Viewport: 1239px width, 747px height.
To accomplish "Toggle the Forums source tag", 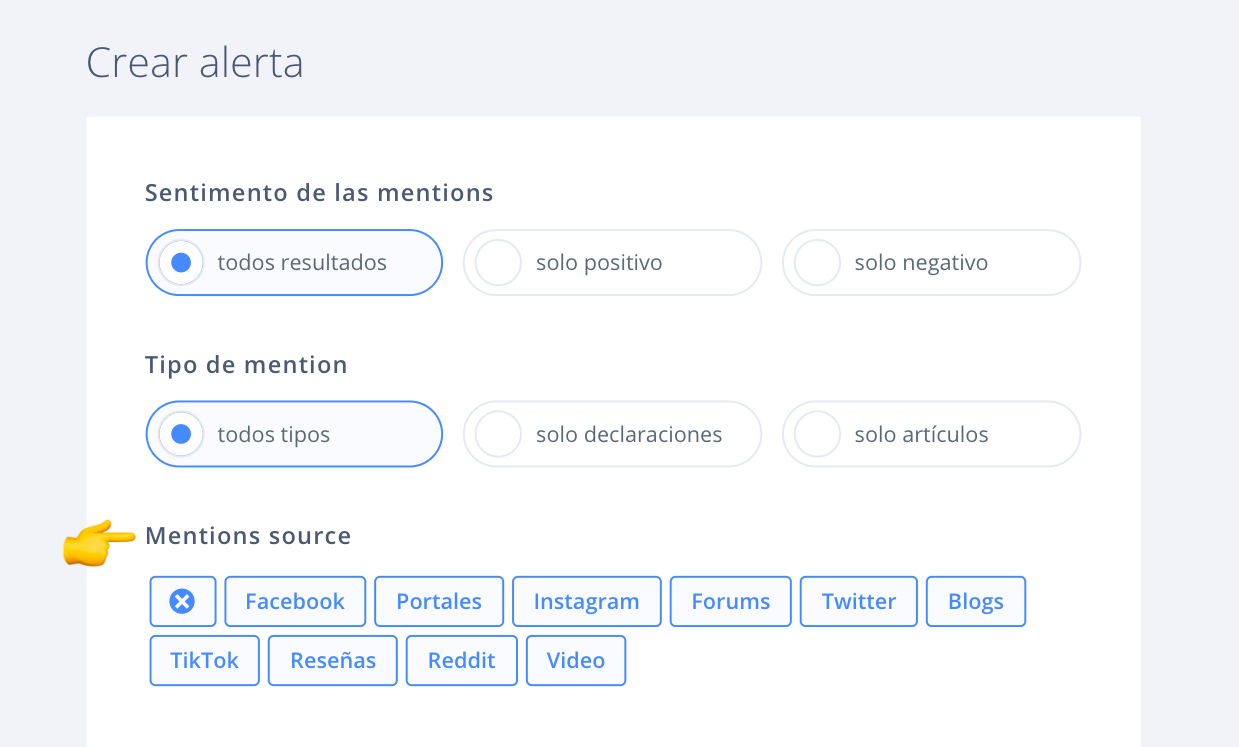I will (x=731, y=601).
